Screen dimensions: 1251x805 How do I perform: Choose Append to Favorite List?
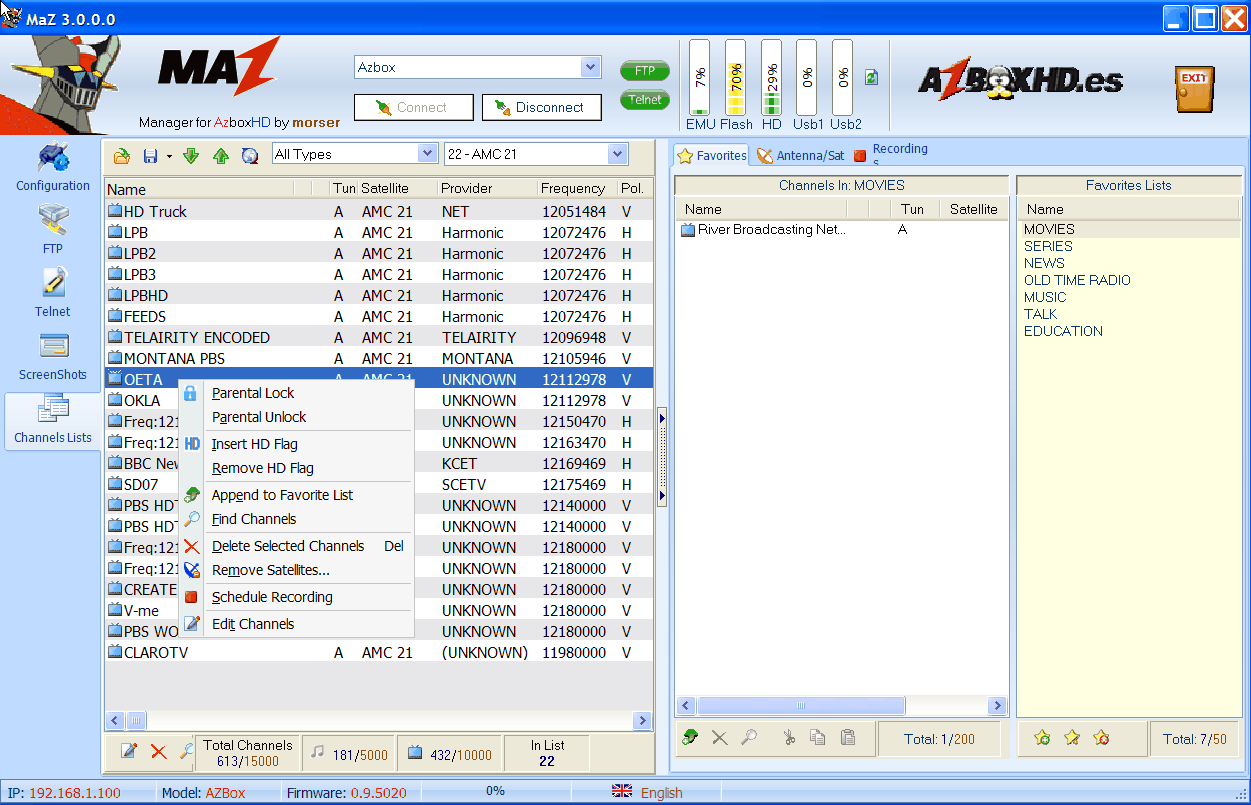tap(297, 495)
